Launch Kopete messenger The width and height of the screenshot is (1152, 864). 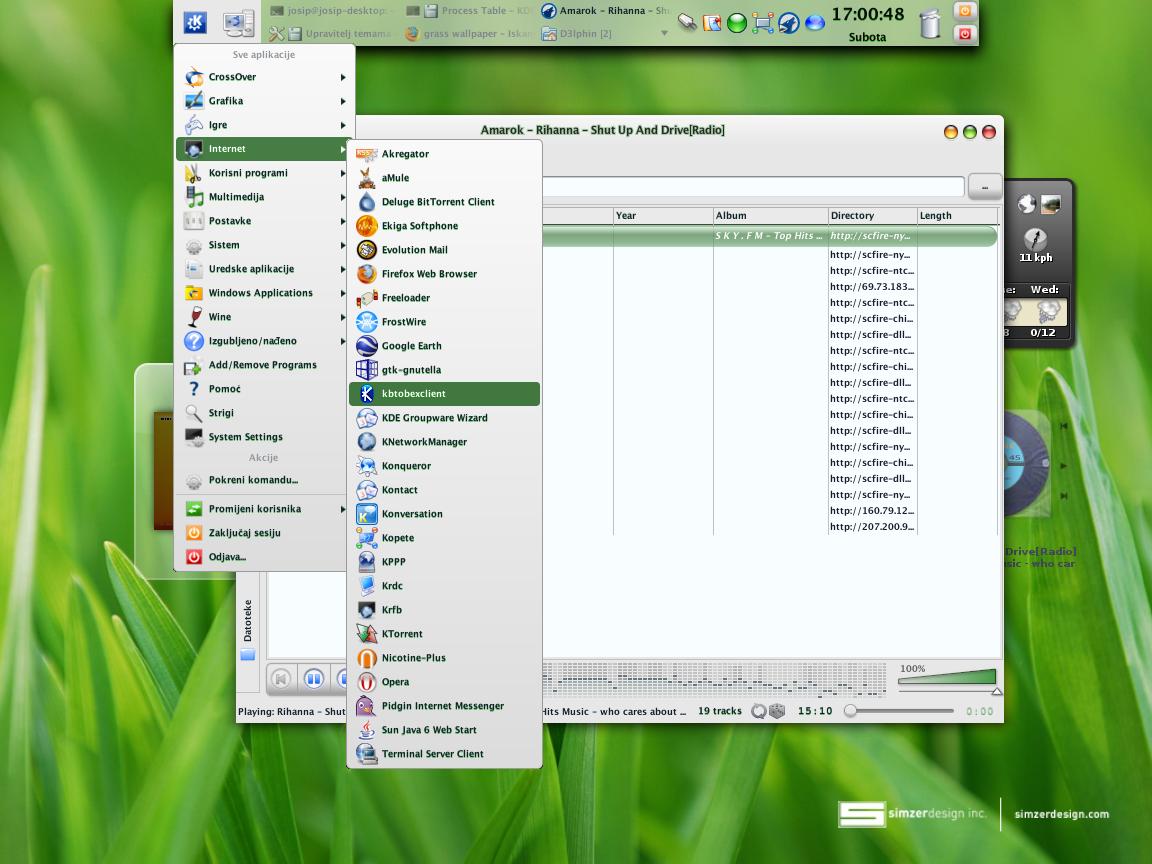(x=444, y=538)
